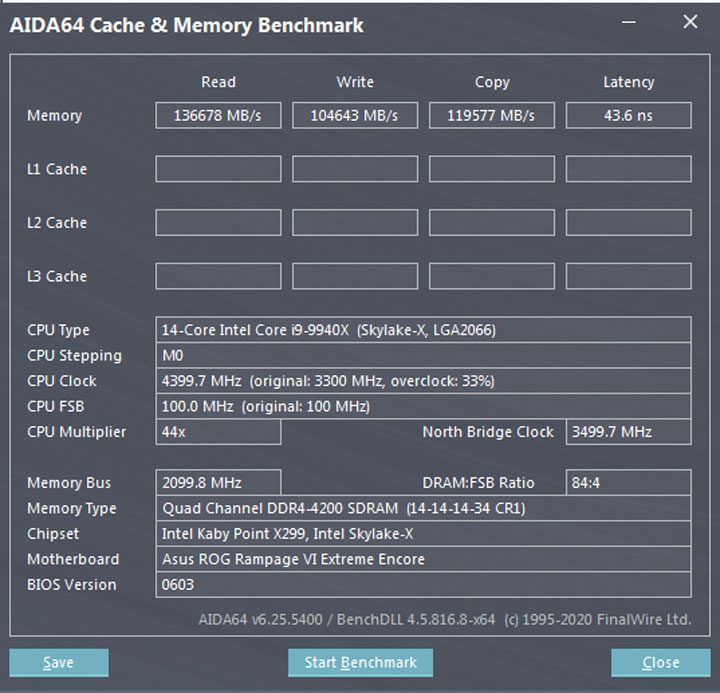Click the empty L3 Cache Latency box
Image resolution: width=720 pixels, height=693 pixels.
click(628, 276)
